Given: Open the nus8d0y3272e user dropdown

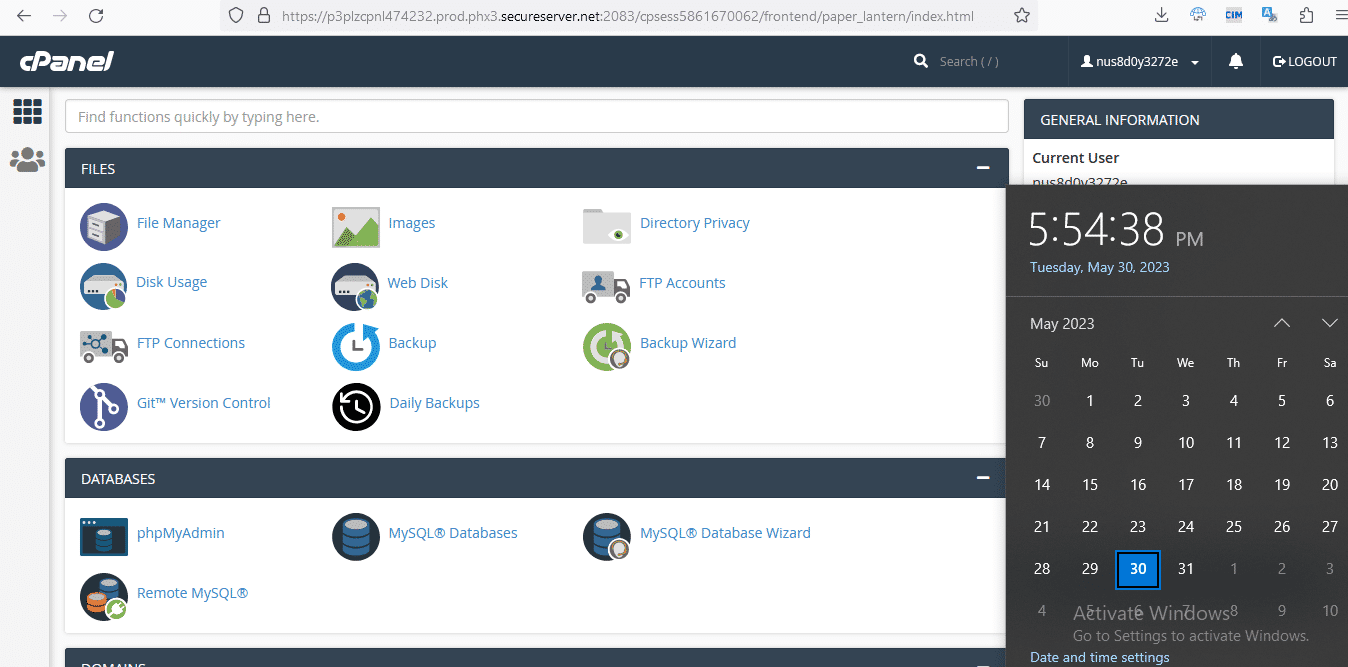Looking at the screenshot, I should point(1140,62).
